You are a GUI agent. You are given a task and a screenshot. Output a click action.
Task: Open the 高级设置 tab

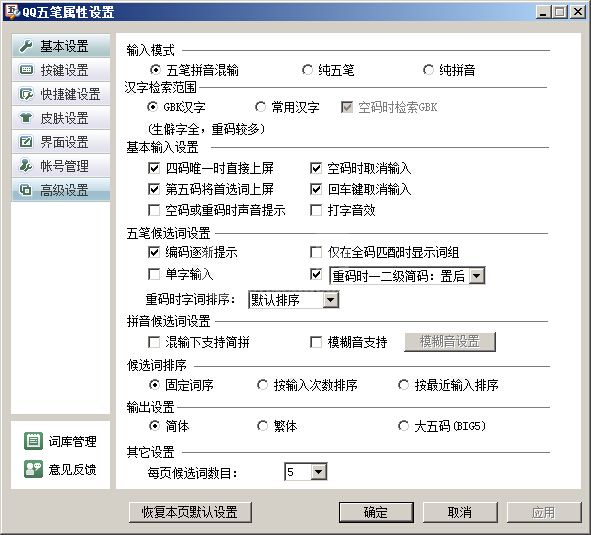pyautogui.click(x=61, y=190)
